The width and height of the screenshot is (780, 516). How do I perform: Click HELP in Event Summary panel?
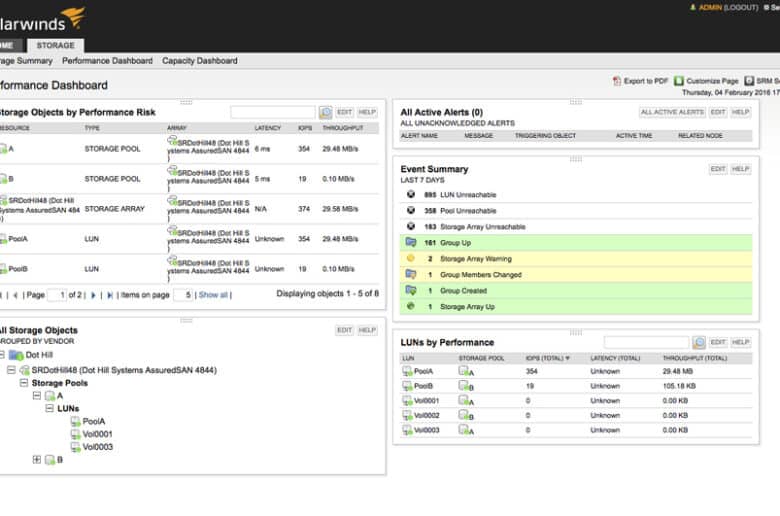pyautogui.click(x=740, y=169)
